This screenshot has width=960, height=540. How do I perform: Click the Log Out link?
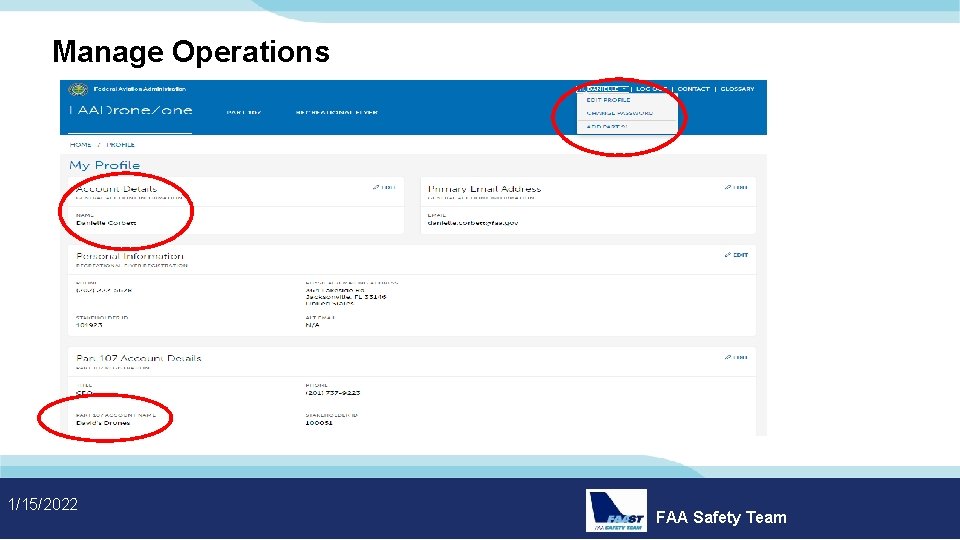(x=650, y=89)
